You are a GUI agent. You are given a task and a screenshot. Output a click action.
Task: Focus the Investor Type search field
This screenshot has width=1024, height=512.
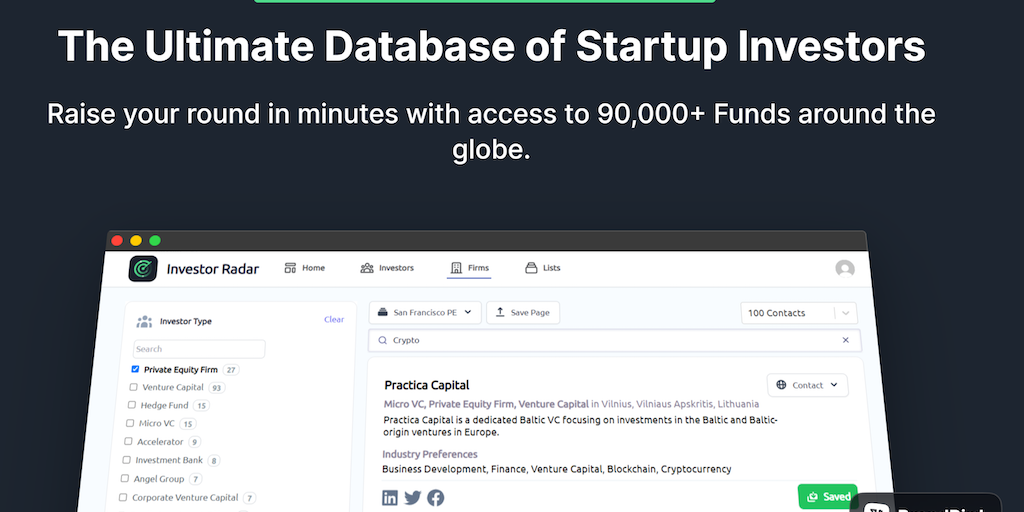click(x=200, y=349)
